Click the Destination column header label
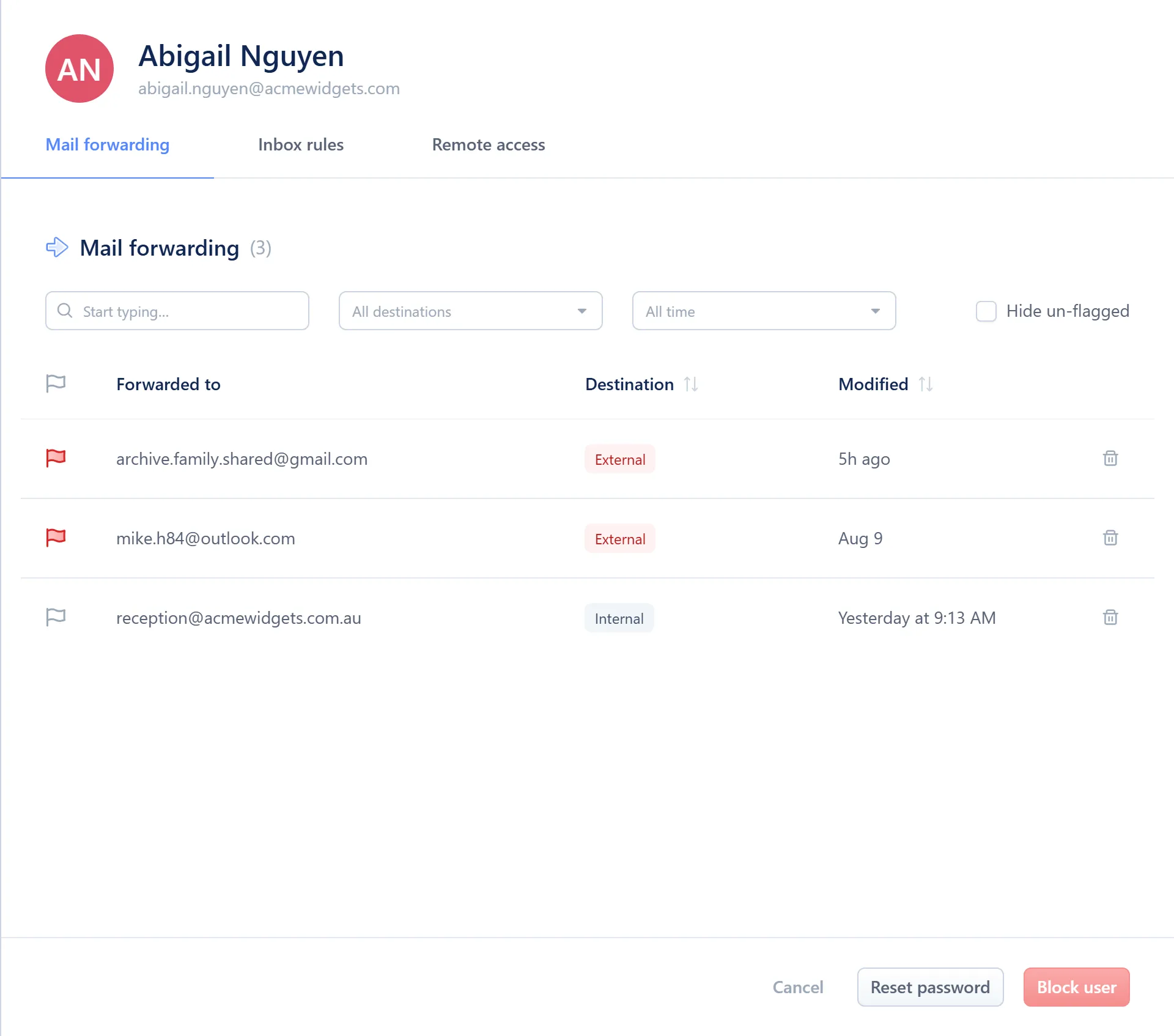Screen dimensions: 1174x1036 (629, 384)
